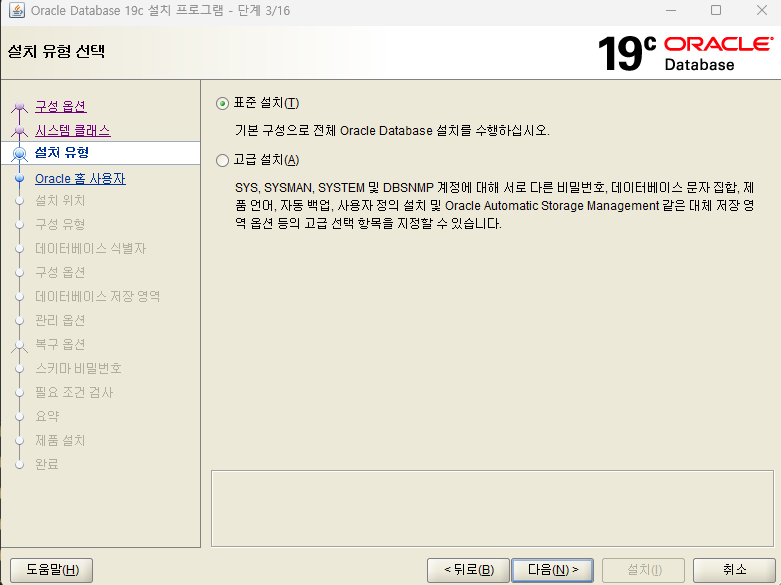Click the 관리 옵션 step
This screenshot has height=585, width=781.
coord(60,320)
